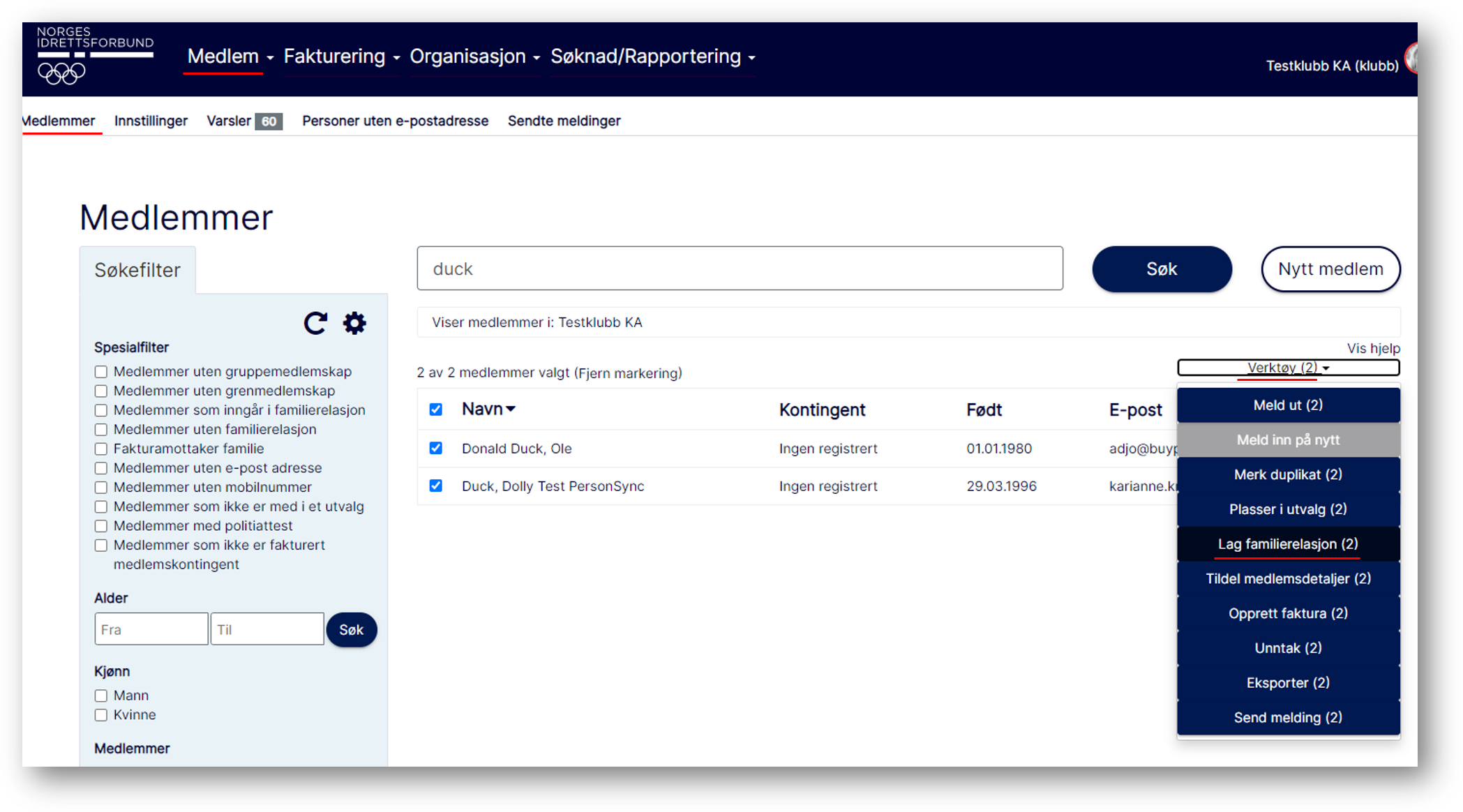Click the Alder Til input
This screenshot has width=1463, height=812.
pyautogui.click(x=267, y=629)
